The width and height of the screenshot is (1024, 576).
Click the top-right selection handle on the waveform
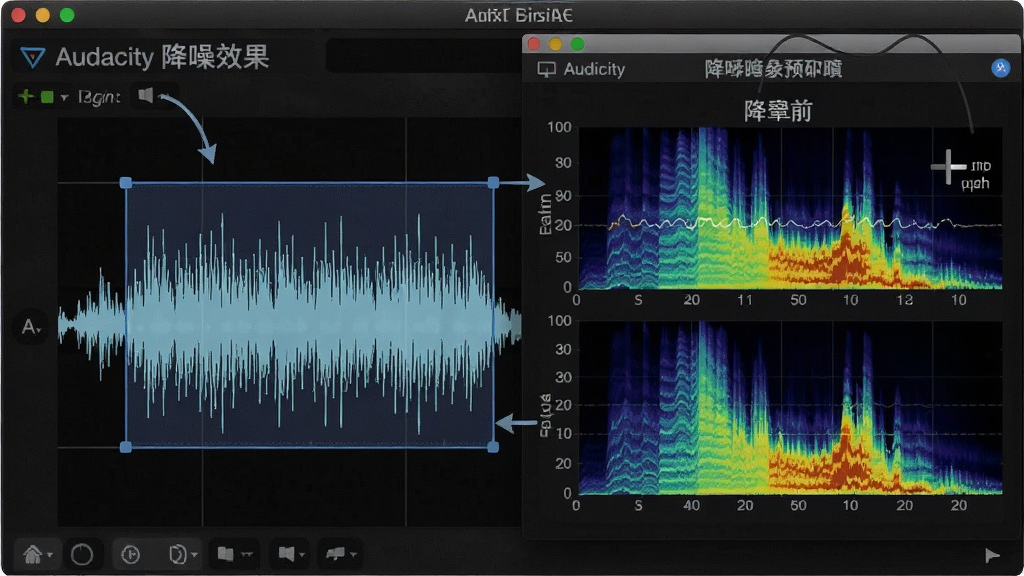coord(494,183)
